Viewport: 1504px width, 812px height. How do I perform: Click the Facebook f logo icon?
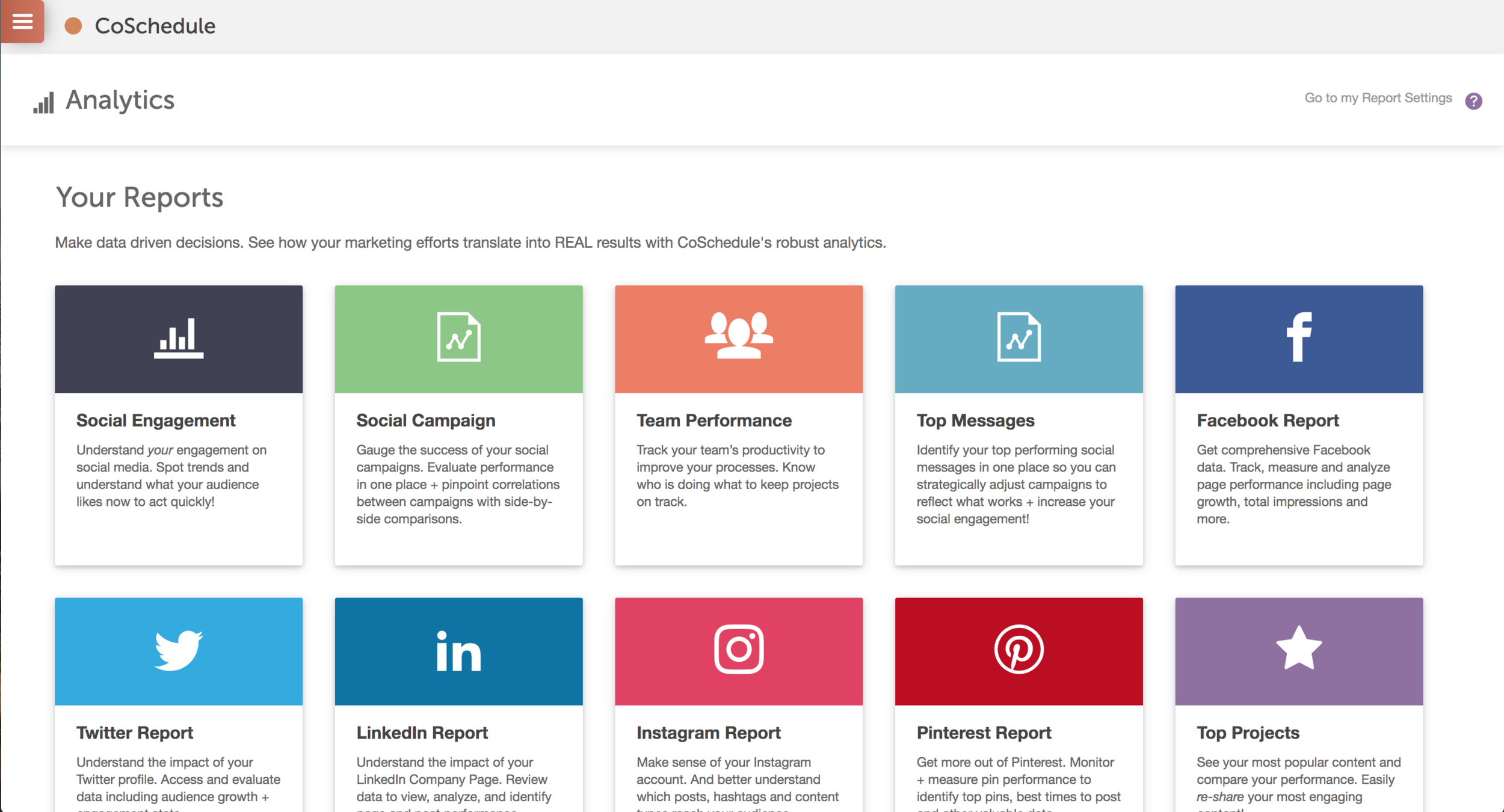coord(1299,337)
